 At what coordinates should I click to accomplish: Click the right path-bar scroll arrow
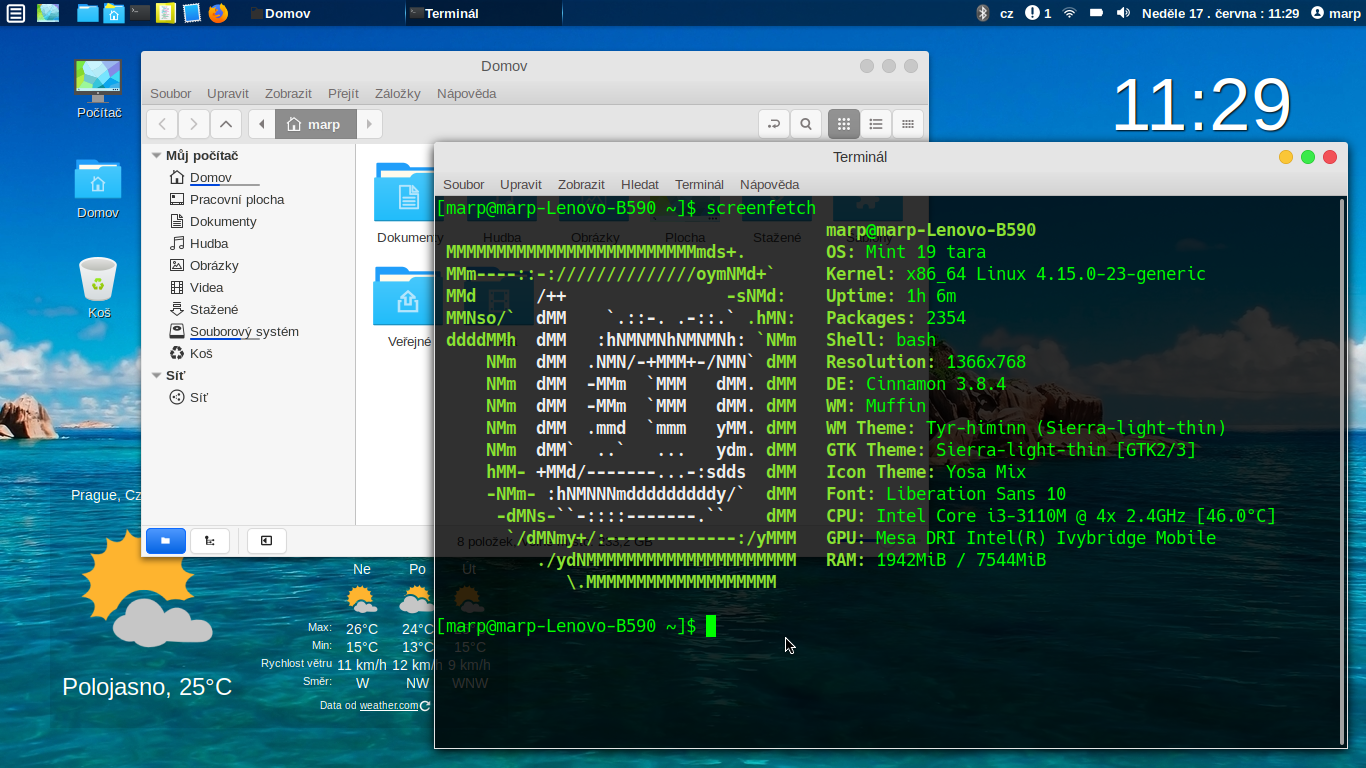coord(370,124)
